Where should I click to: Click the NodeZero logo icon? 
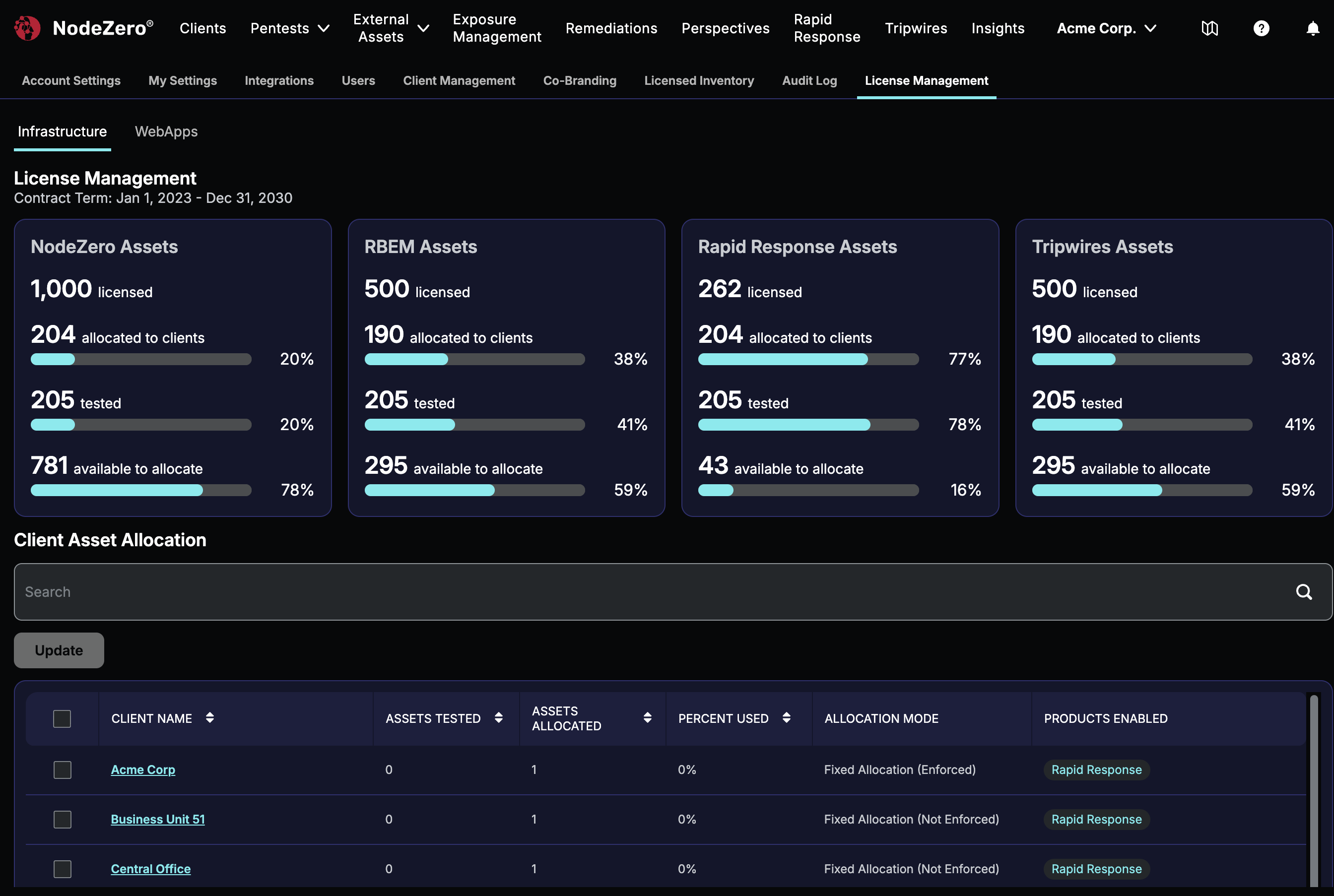27,28
